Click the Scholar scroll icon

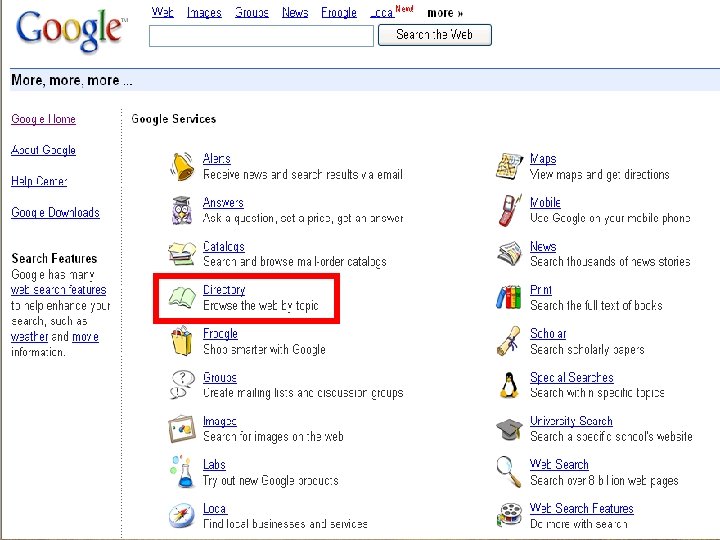509,341
